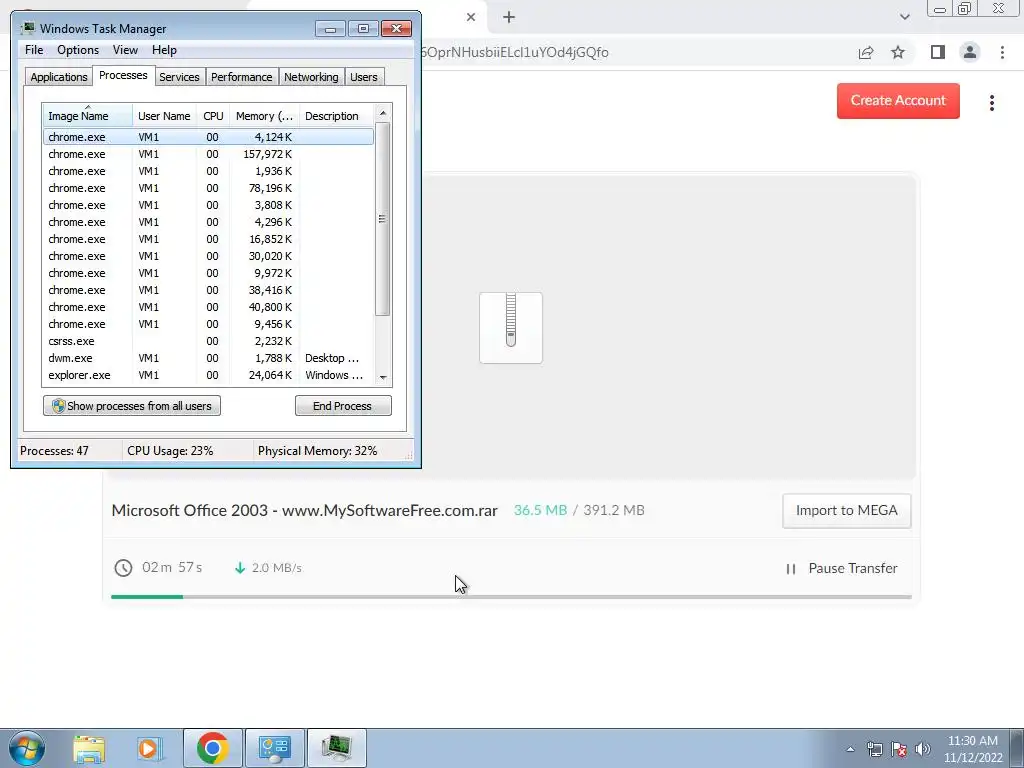Click the zip file thumbnail icon

coord(511,328)
